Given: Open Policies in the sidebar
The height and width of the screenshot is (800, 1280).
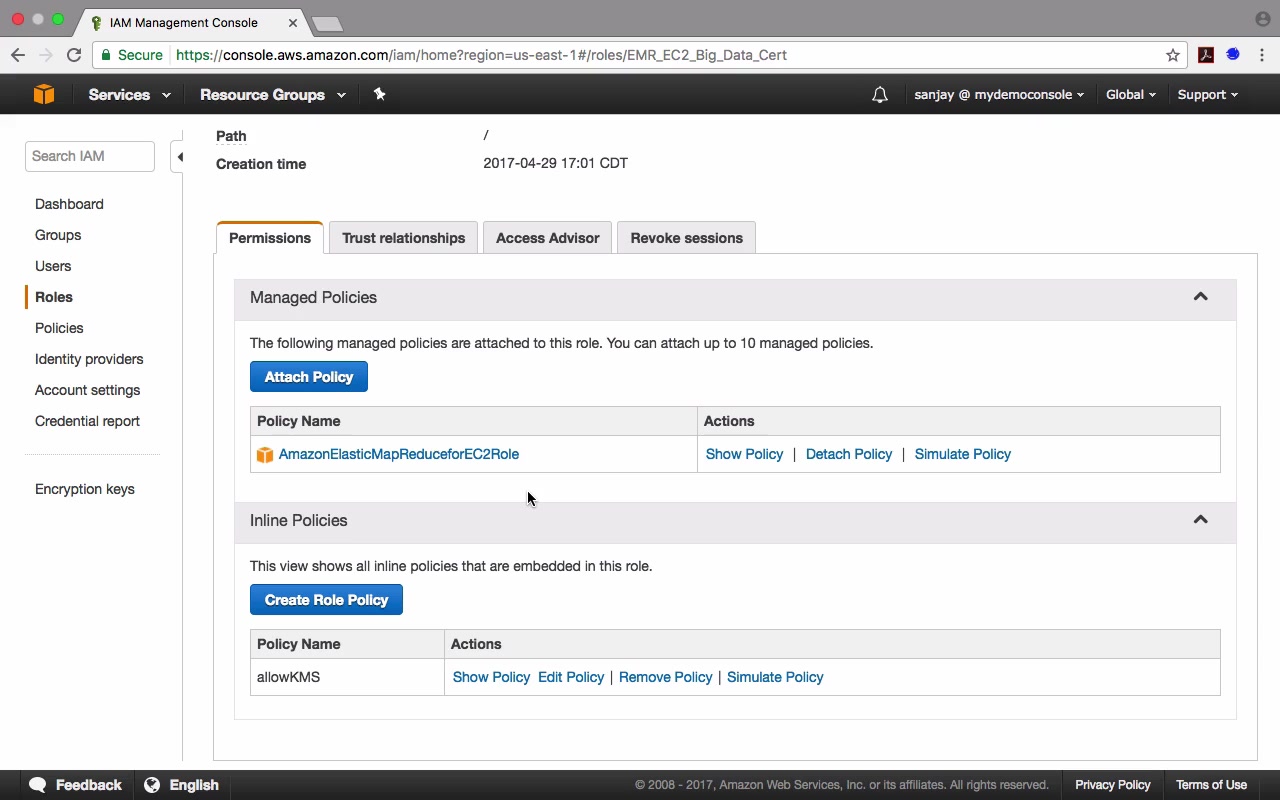Looking at the screenshot, I should 59,328.
